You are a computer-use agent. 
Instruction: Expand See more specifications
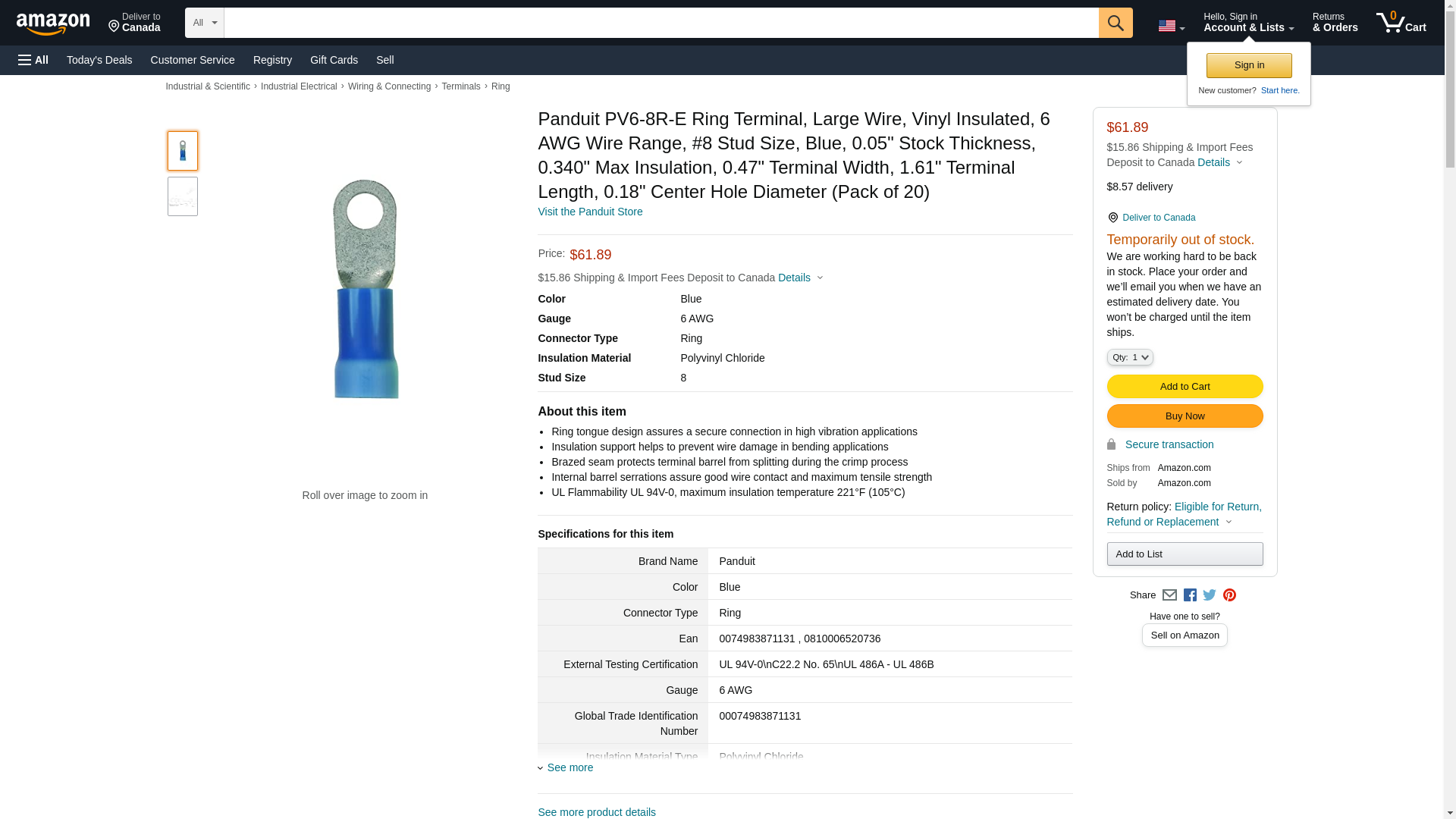pyautogui.click(x=569, y=767)
